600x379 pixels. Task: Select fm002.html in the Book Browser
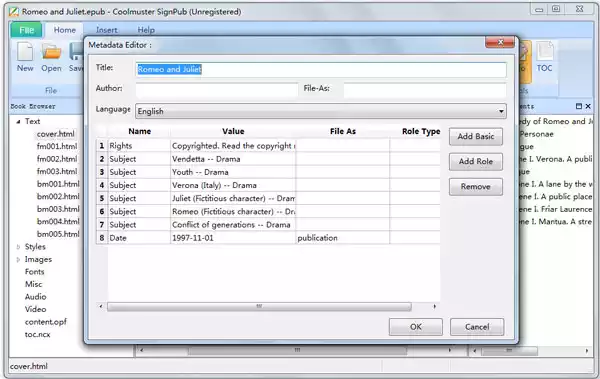(x=57, y=159)
